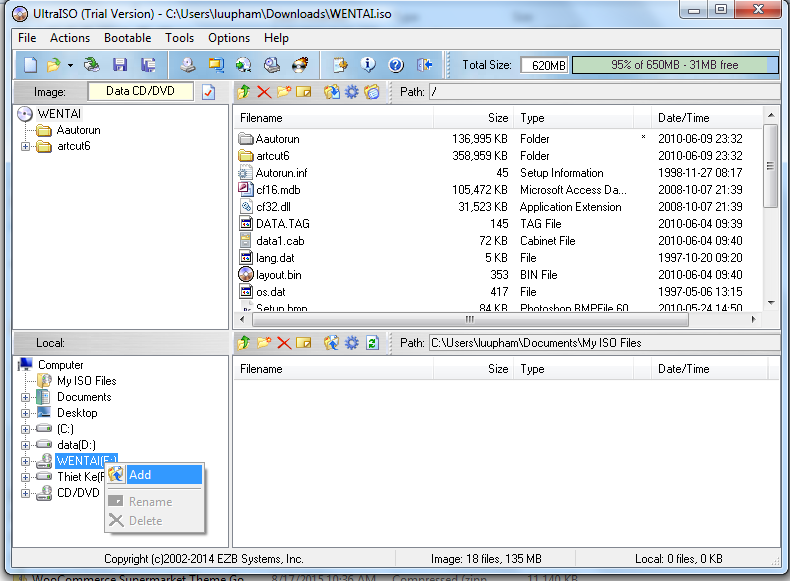Open the Bootable menu
The height and width of the screenshot is (581, 790).
click(127, 38)
